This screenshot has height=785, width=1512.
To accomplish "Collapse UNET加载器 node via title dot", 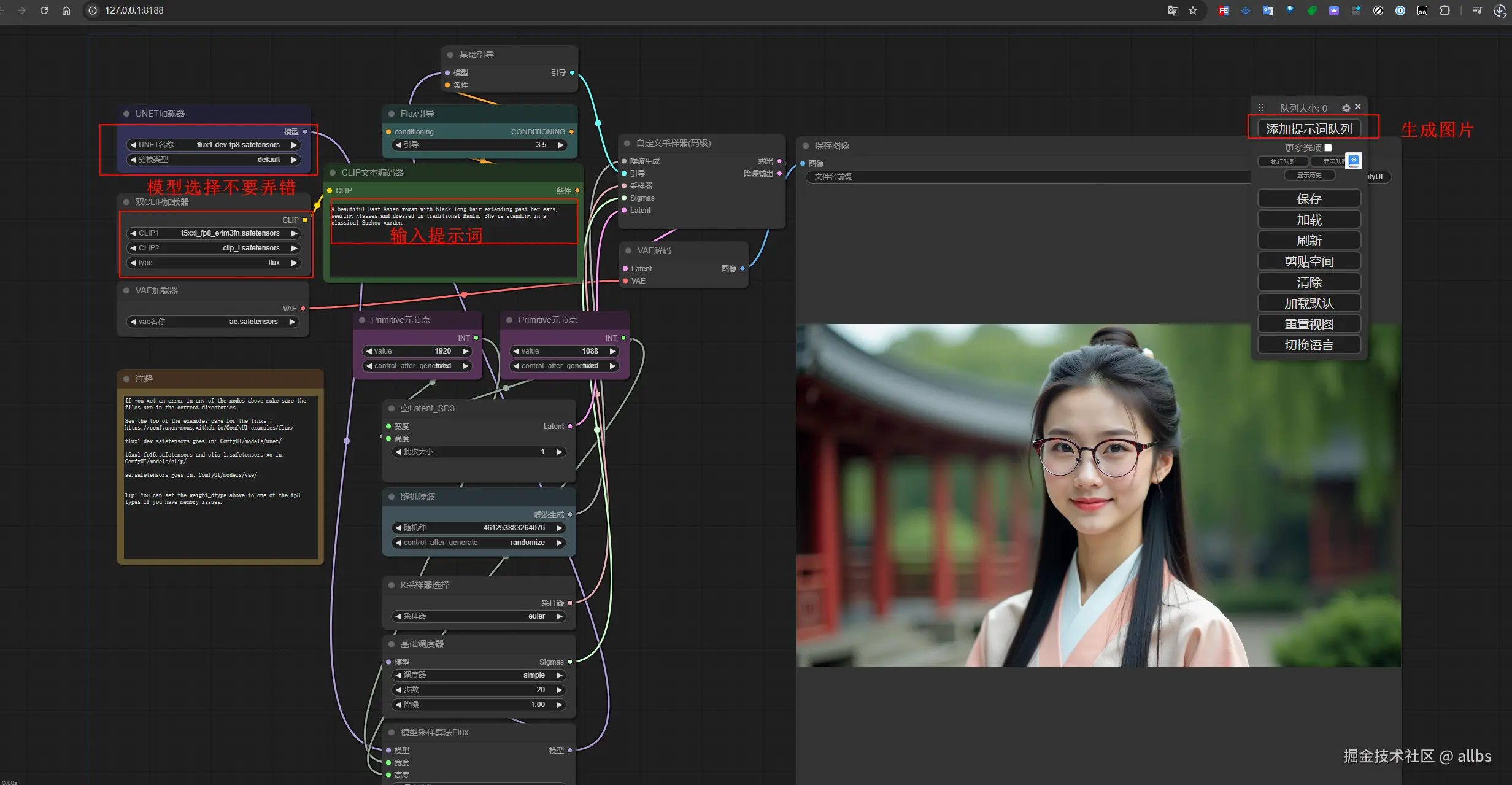I will [126, 114].
